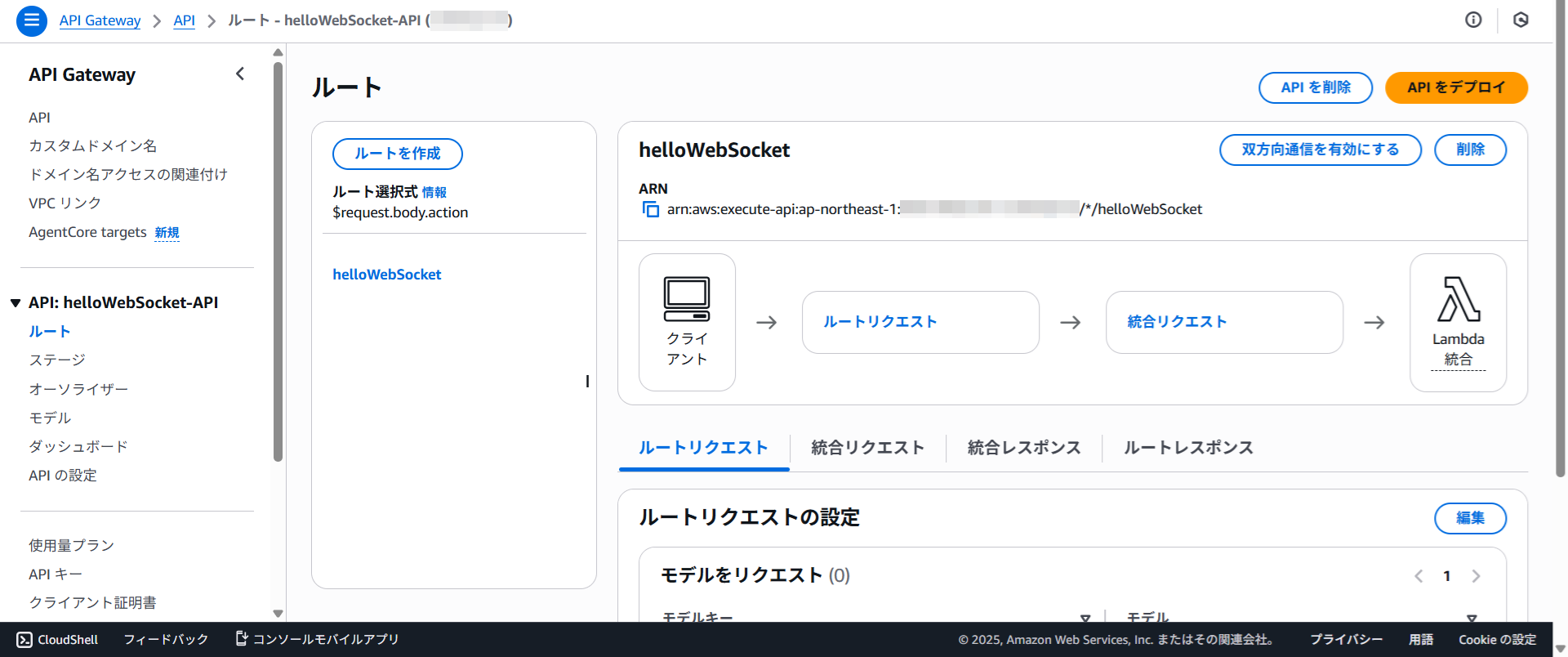Click the sidebar vertical scrollbar

[x=278, y=261]
